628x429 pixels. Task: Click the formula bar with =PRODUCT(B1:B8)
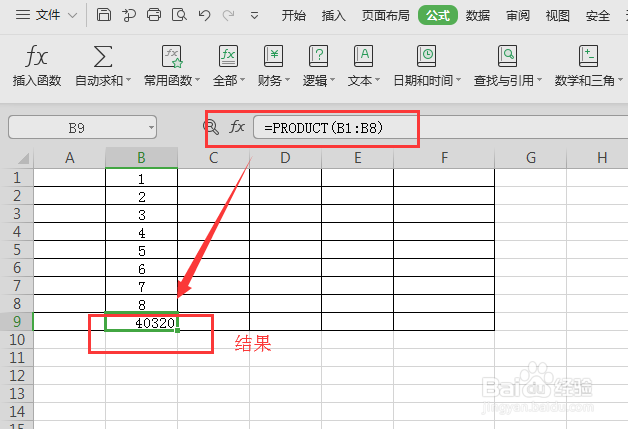[x=441, y=128]
